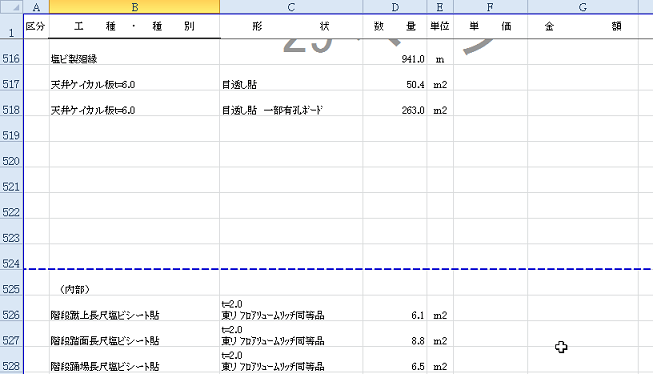The width and height of the screenshot is (653, 374).
Task: Select 天井ケイカル板 cell in row 518
Action: click(135, 103)
